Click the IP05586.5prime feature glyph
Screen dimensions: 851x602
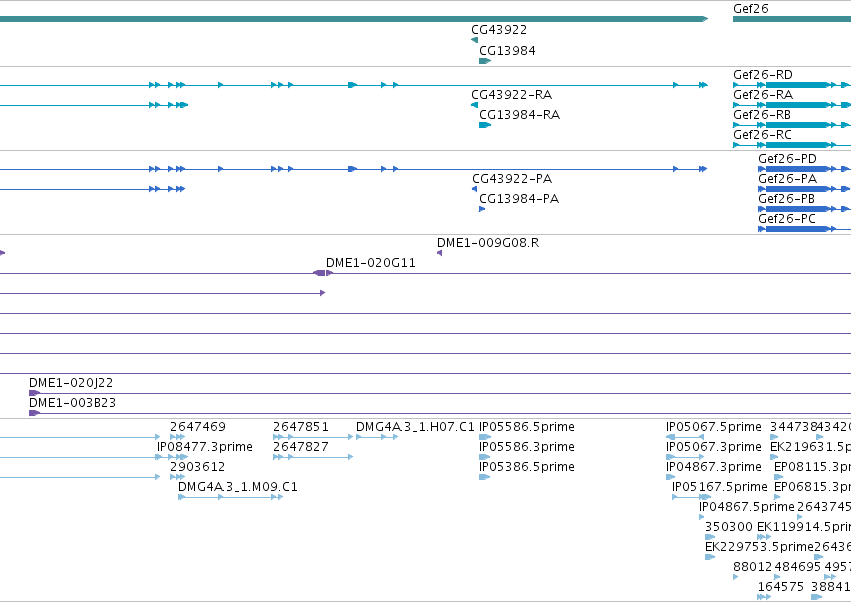[x=485, y=437]
